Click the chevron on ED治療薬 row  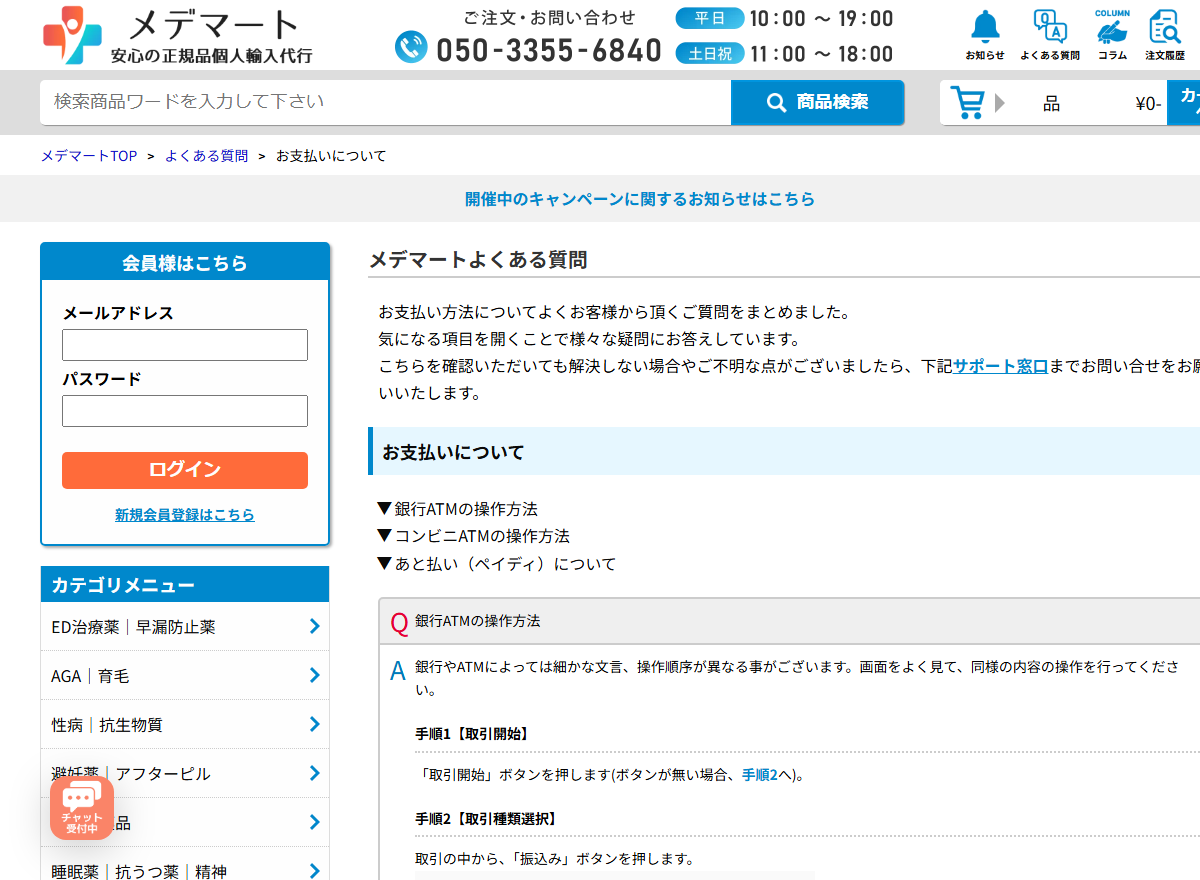(314, 626)
